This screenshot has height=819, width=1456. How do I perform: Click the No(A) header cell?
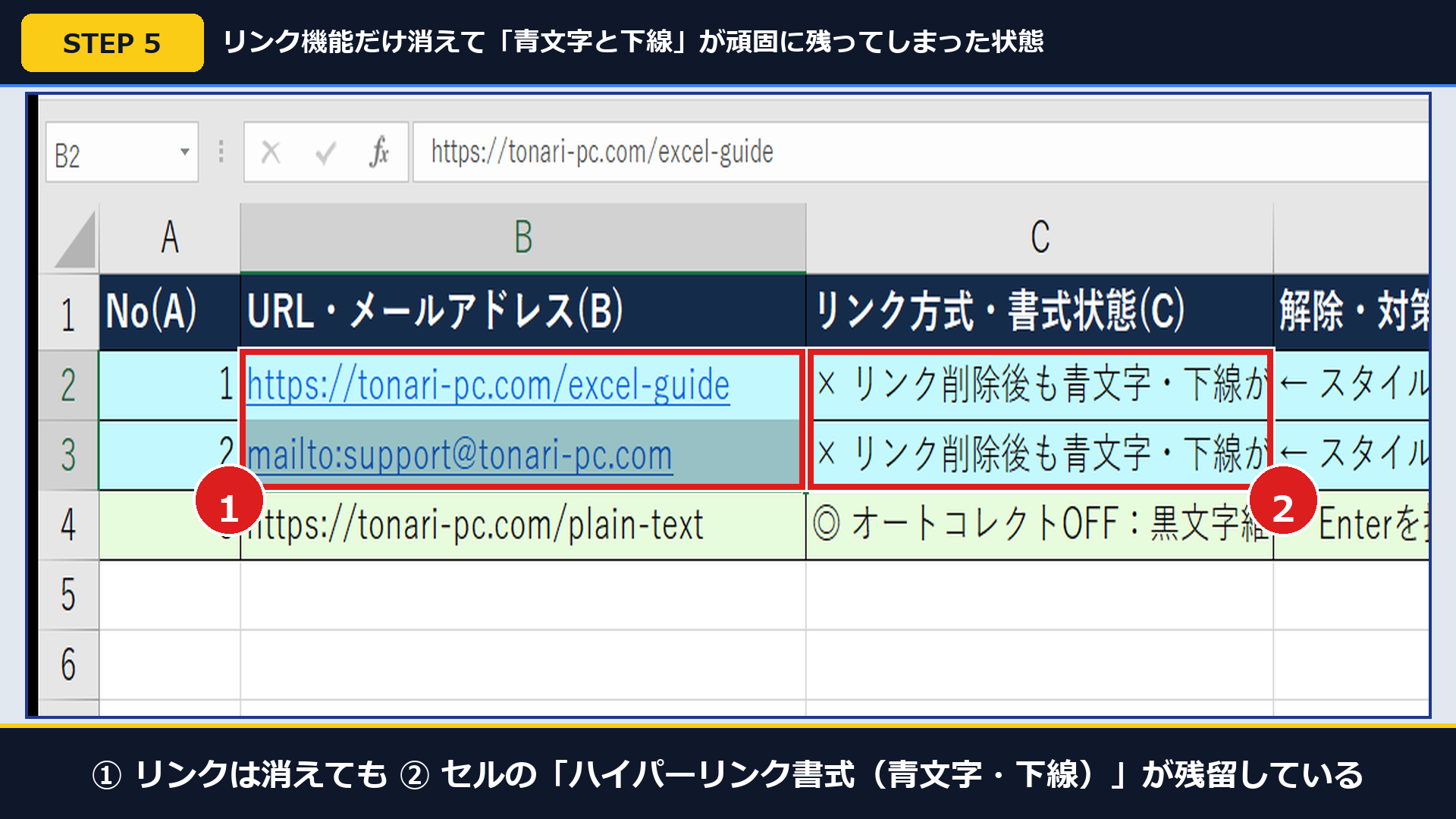(170, 312)
